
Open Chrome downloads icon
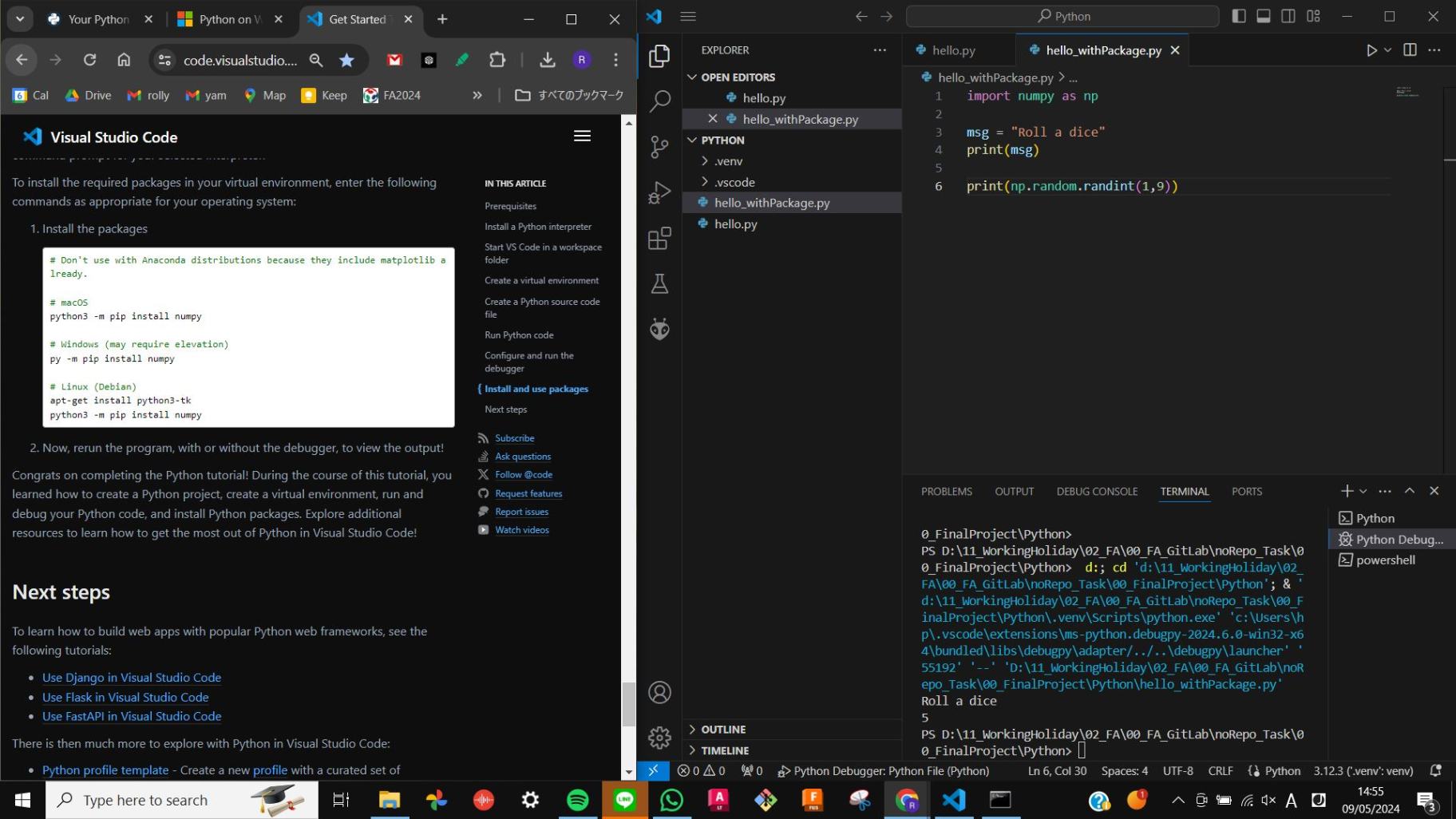click(x=547, y=60)
